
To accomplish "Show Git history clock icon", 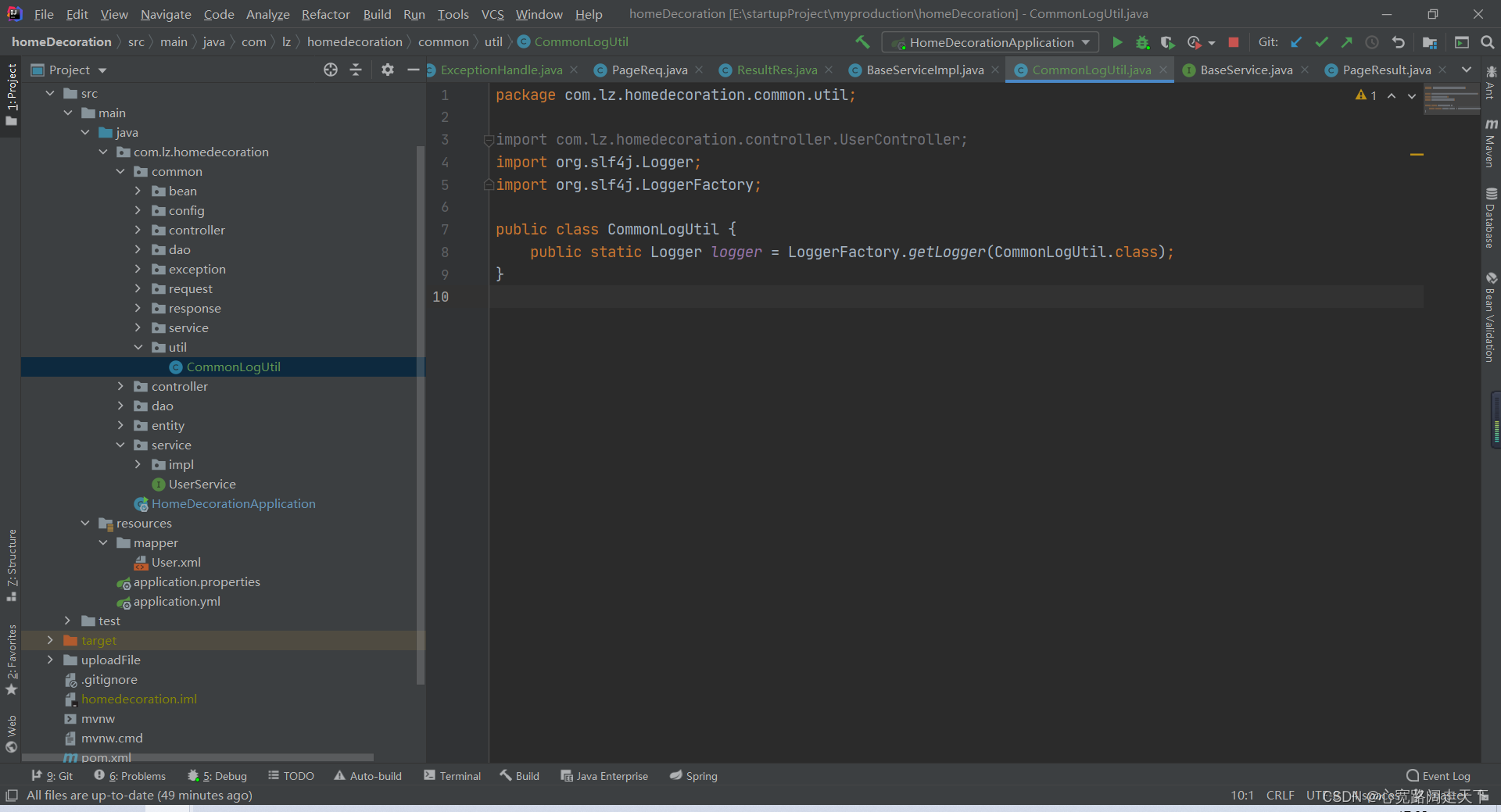I will [1372, 42].
